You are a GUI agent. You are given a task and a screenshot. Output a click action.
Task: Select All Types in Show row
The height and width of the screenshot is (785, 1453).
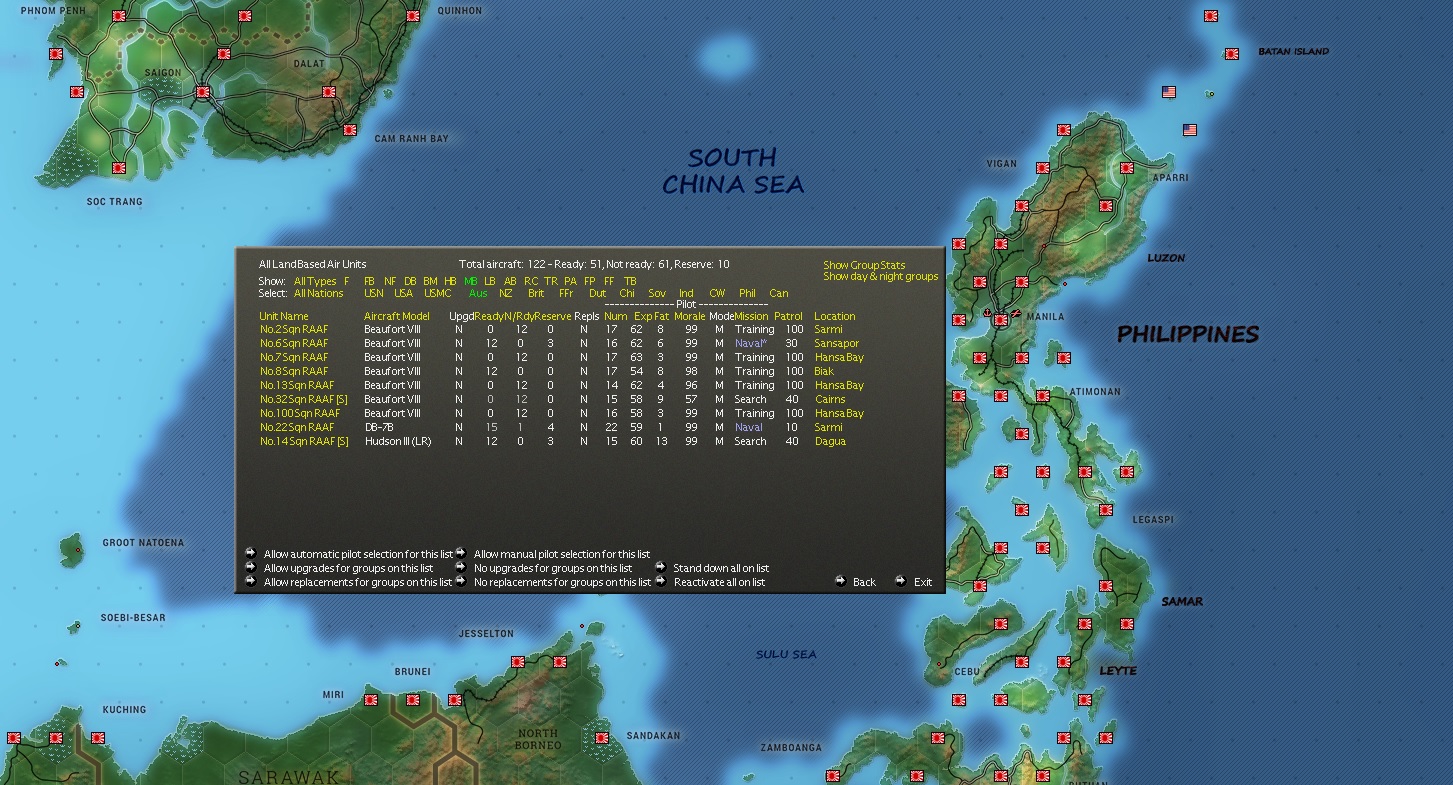315,282
